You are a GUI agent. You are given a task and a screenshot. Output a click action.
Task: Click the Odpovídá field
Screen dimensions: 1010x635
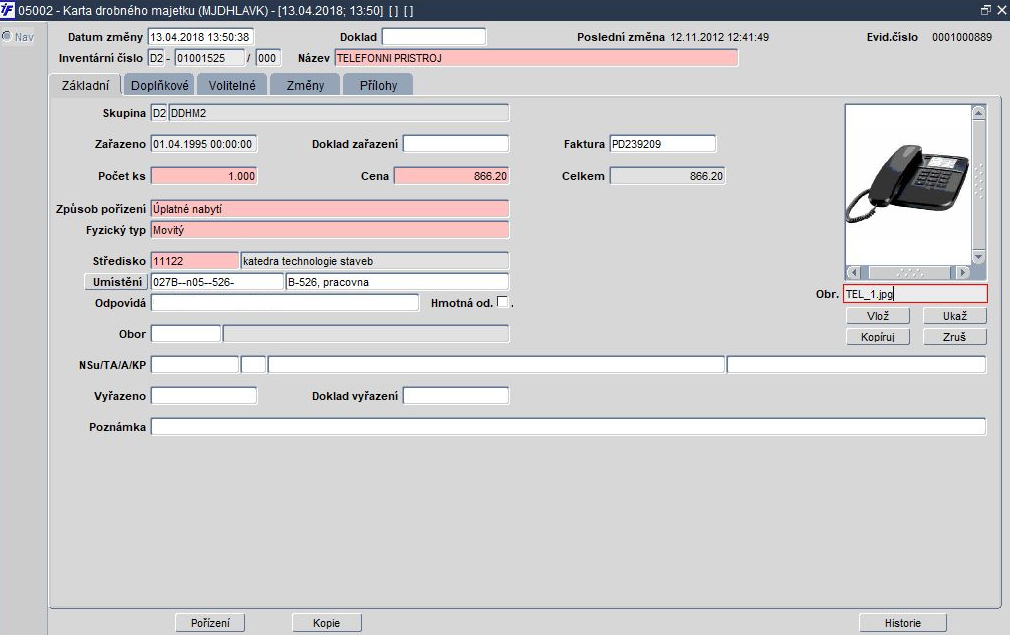285,303
